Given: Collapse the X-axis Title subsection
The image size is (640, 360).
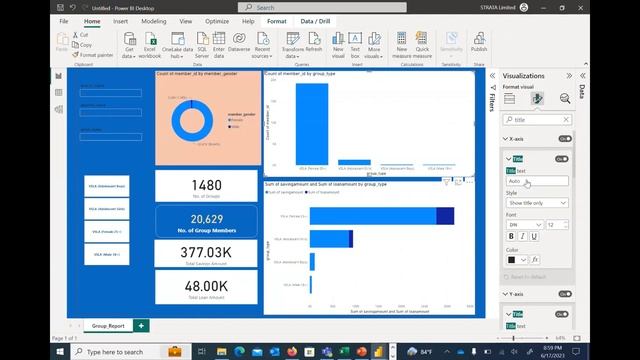Looking at the screenshot, I should tap(509, 159).
